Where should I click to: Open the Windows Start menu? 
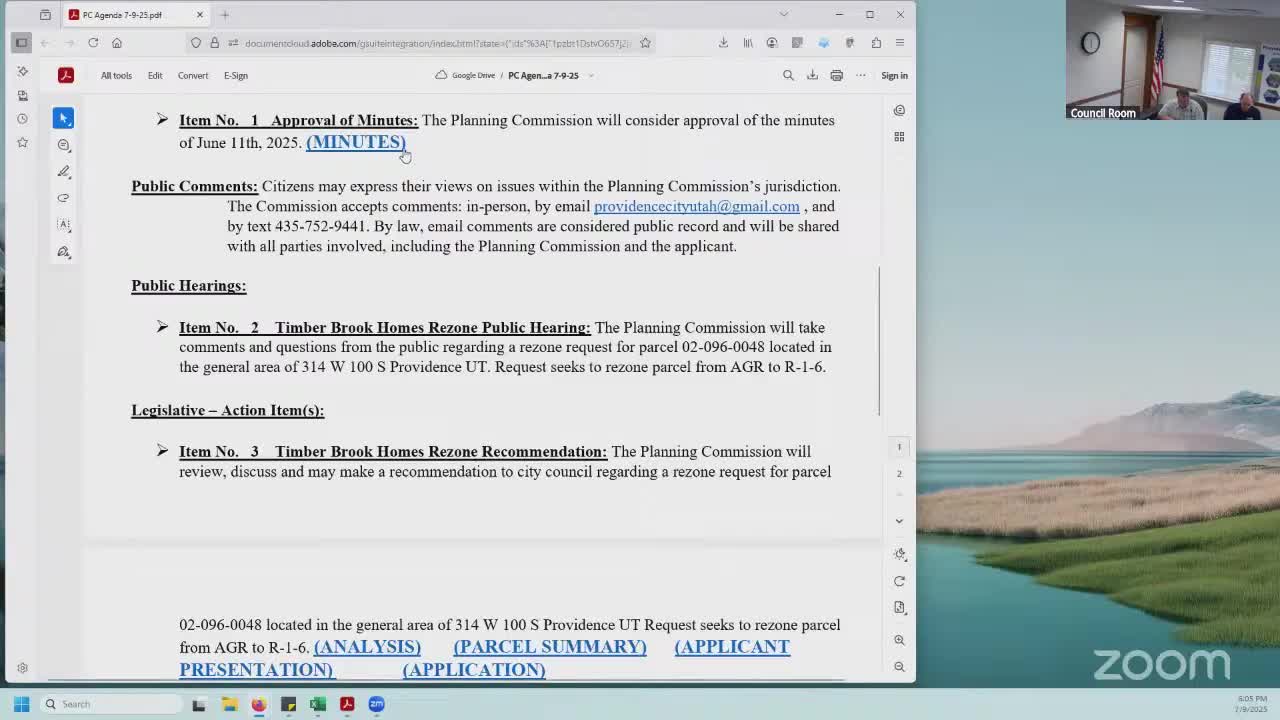click(21, 704)
